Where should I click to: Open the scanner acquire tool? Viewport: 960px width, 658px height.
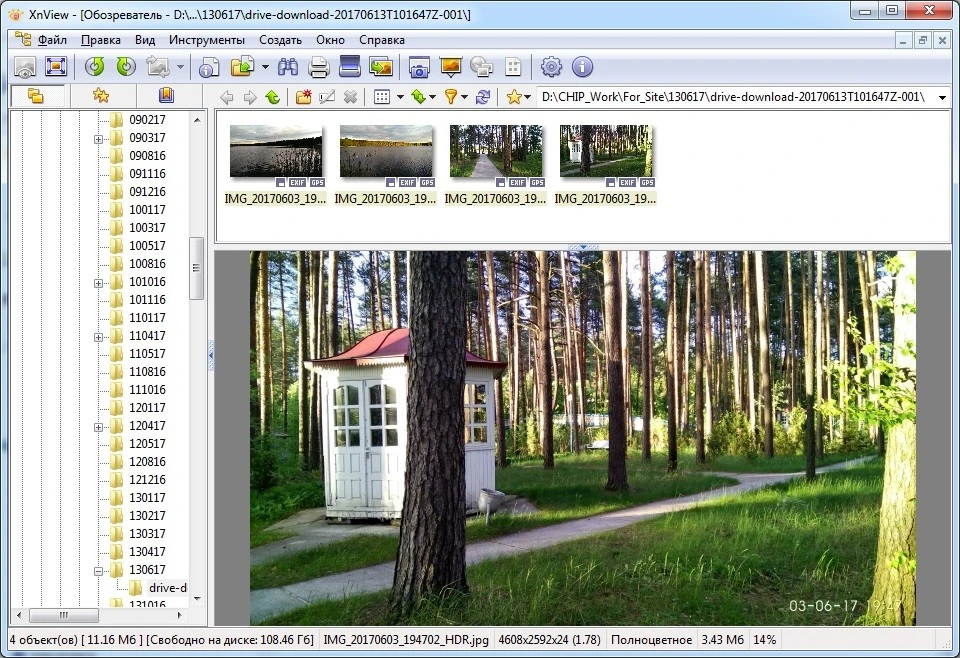(349, 67)
